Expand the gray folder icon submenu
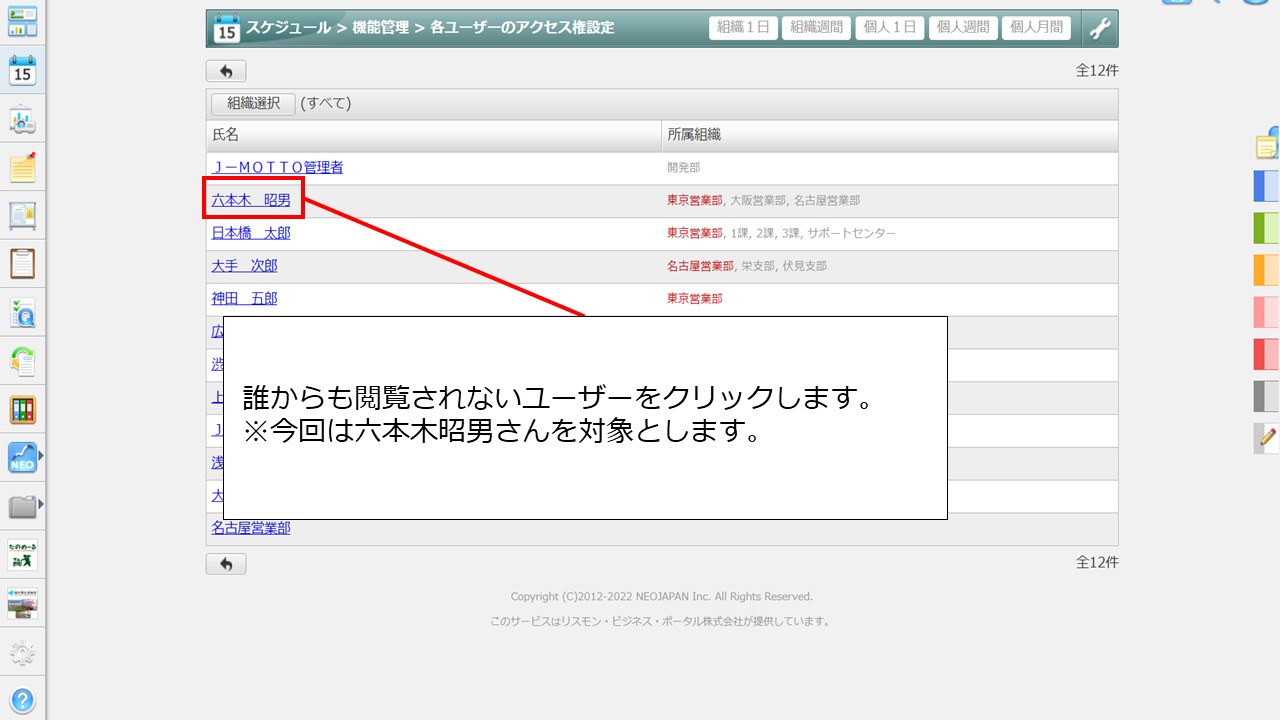The image size is (1280, 720). pyautogui.click(x=41, y=507)
